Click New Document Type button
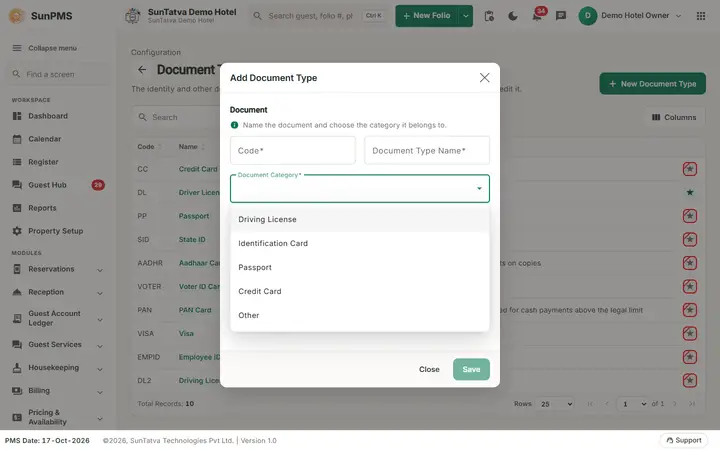The width and height of the screenshot is (720, 450). [652, 84]
